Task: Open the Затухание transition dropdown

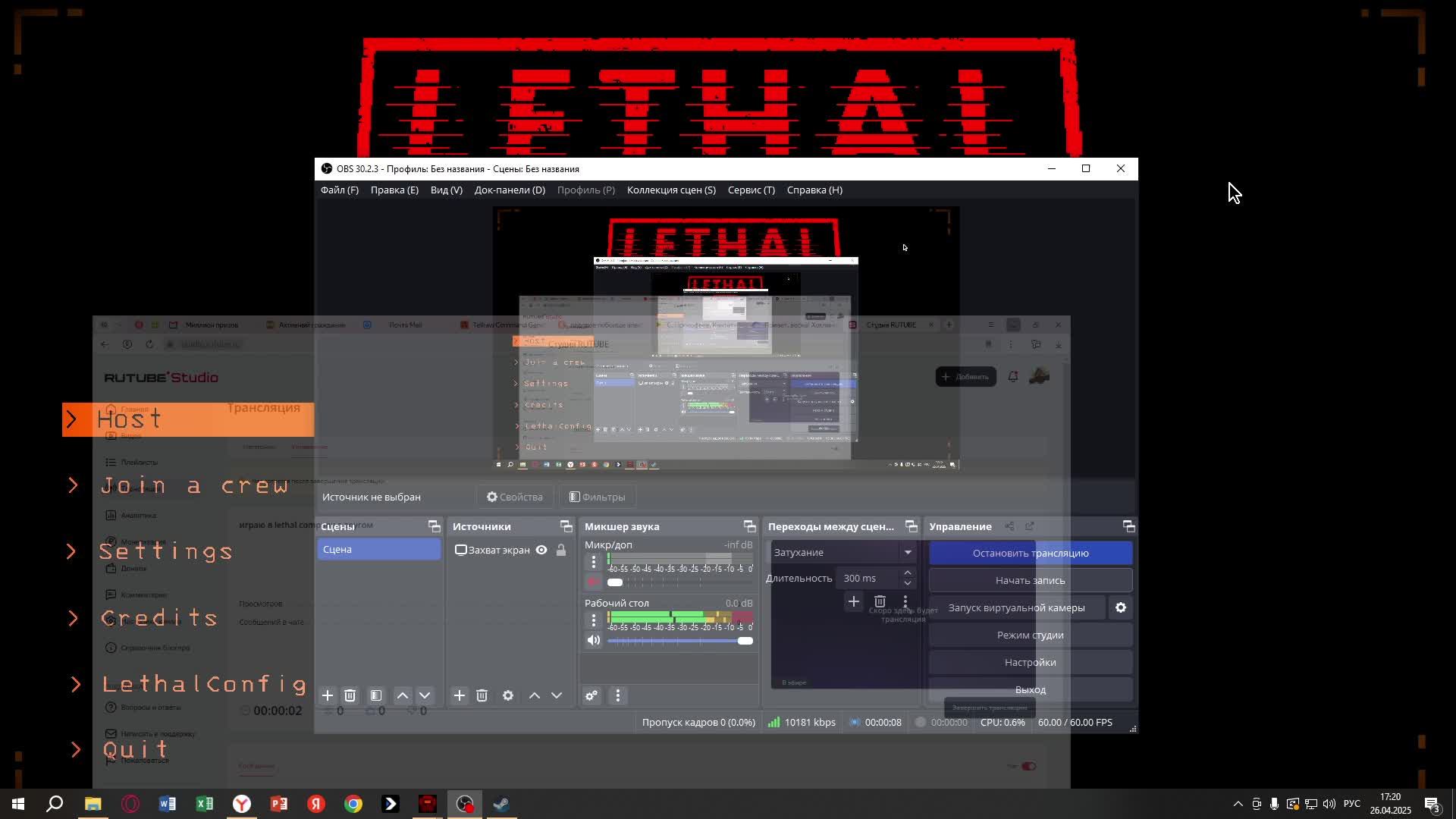Action: 844,552
